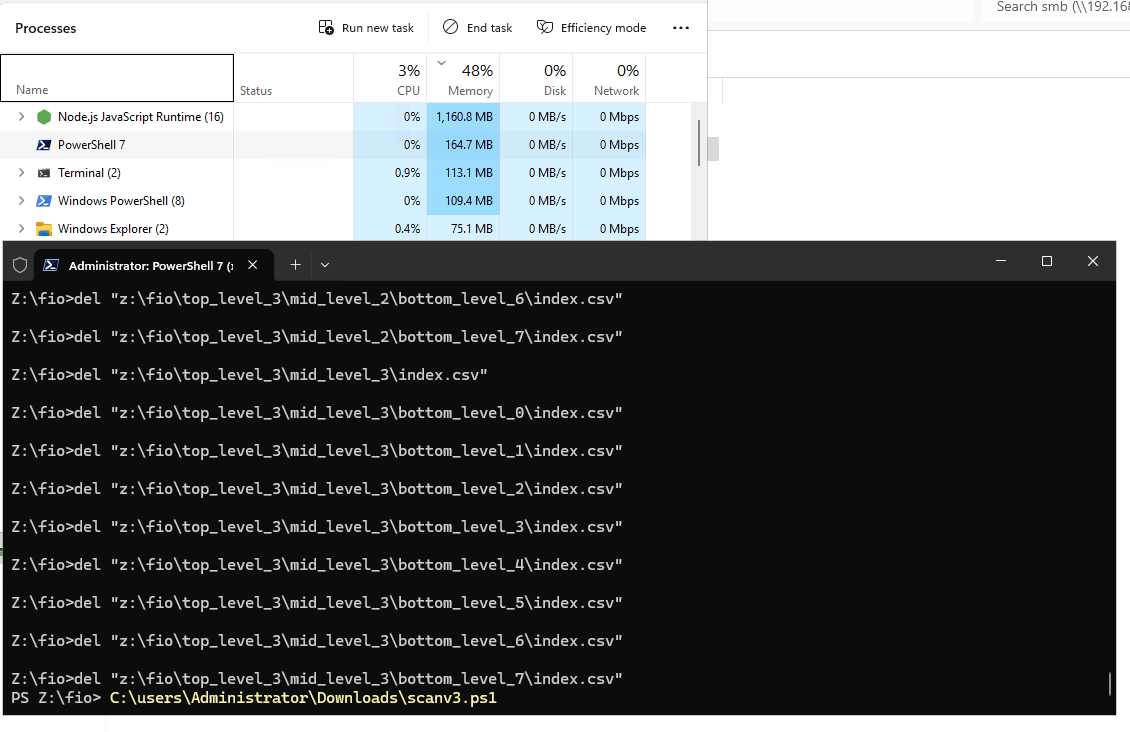1130x732 pixels.
Task: Select the Windows PowerShell process icon
Action: [x=44, y=201]
